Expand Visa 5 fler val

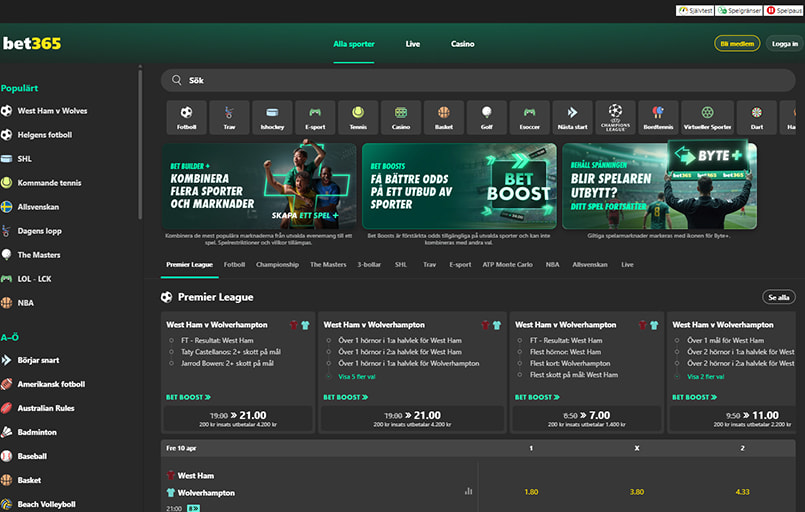point(356,376)
